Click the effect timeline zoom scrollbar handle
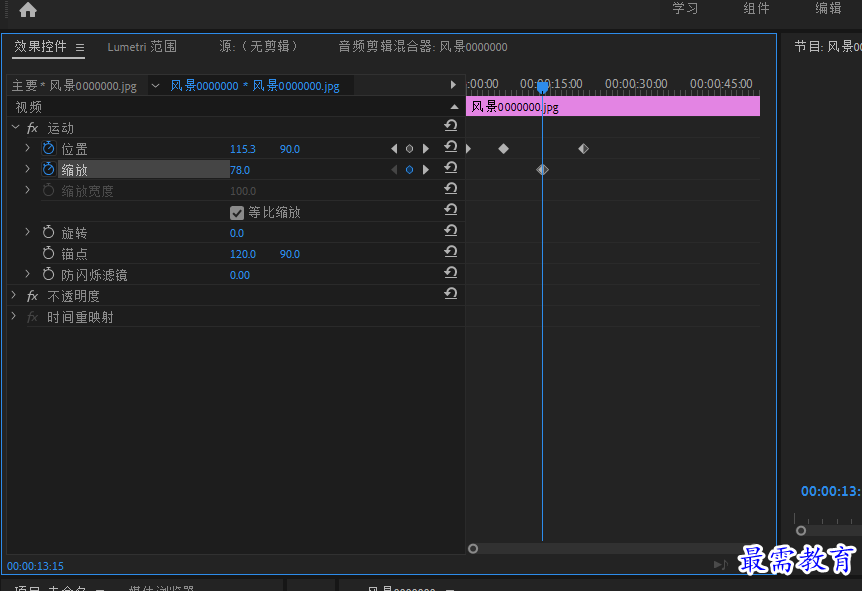Image resolution: width=862 pixels, height=591 pixels. click(473, 549)
